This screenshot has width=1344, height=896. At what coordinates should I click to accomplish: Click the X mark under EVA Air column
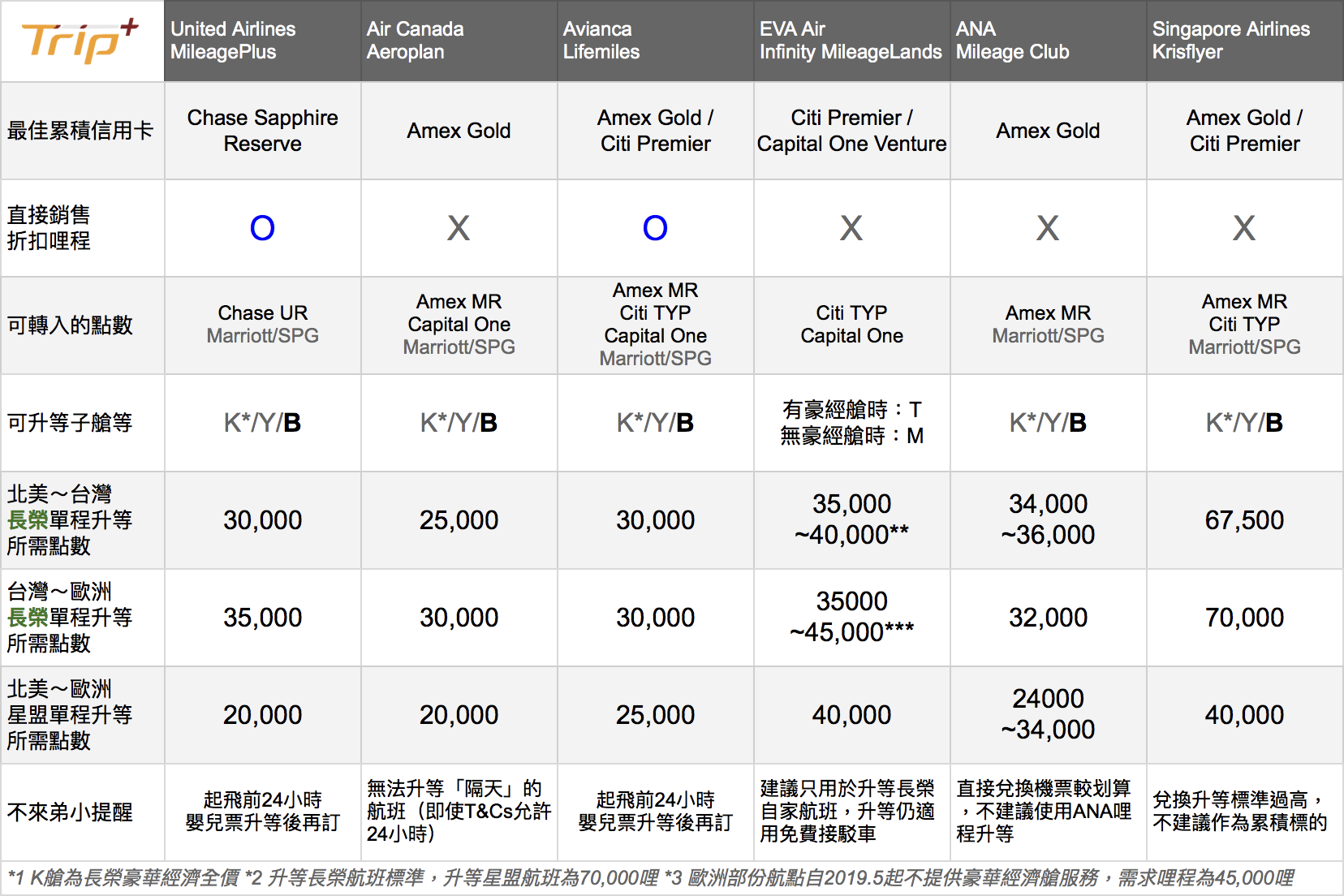pos(851,228)
